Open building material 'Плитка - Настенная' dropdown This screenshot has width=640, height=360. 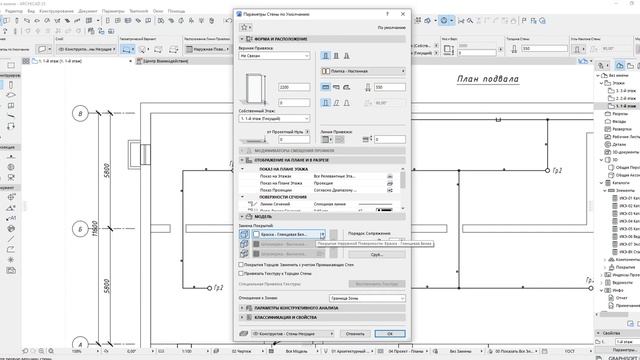pos(363,71)
